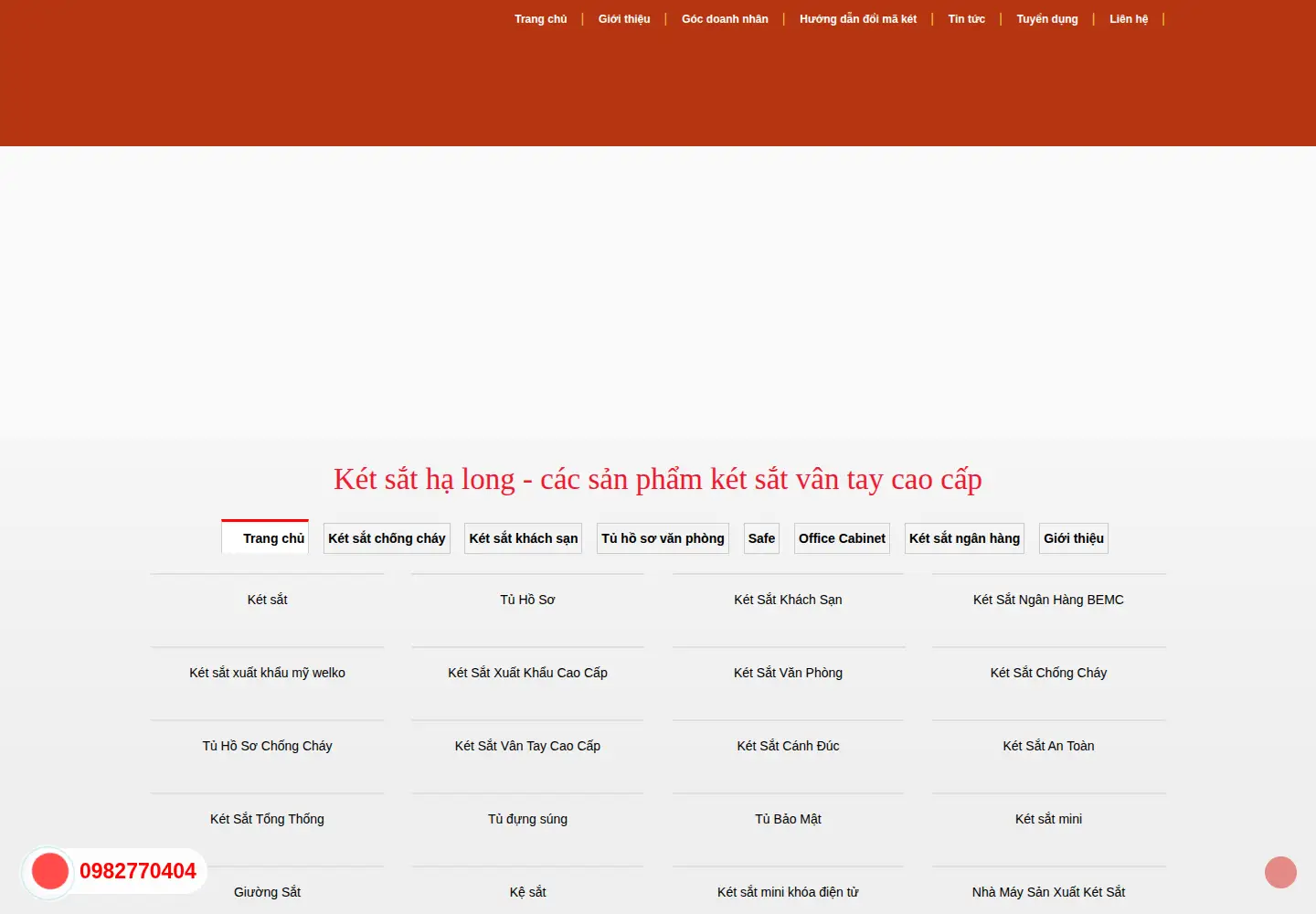Open Két Sắt Chống Cháy category link
Image resolution: width=1316 pixels, height=914 pixels.
pyautogui.click(x=1048, y=673)
